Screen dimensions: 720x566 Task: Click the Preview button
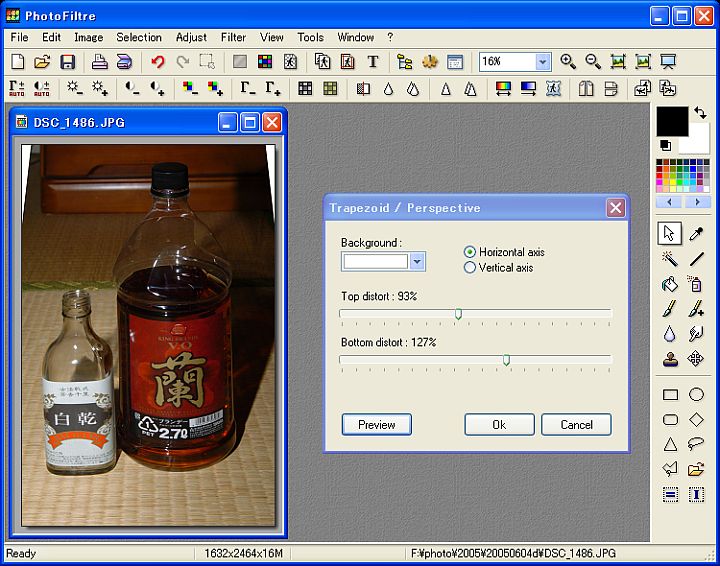(x=377, y=425)
